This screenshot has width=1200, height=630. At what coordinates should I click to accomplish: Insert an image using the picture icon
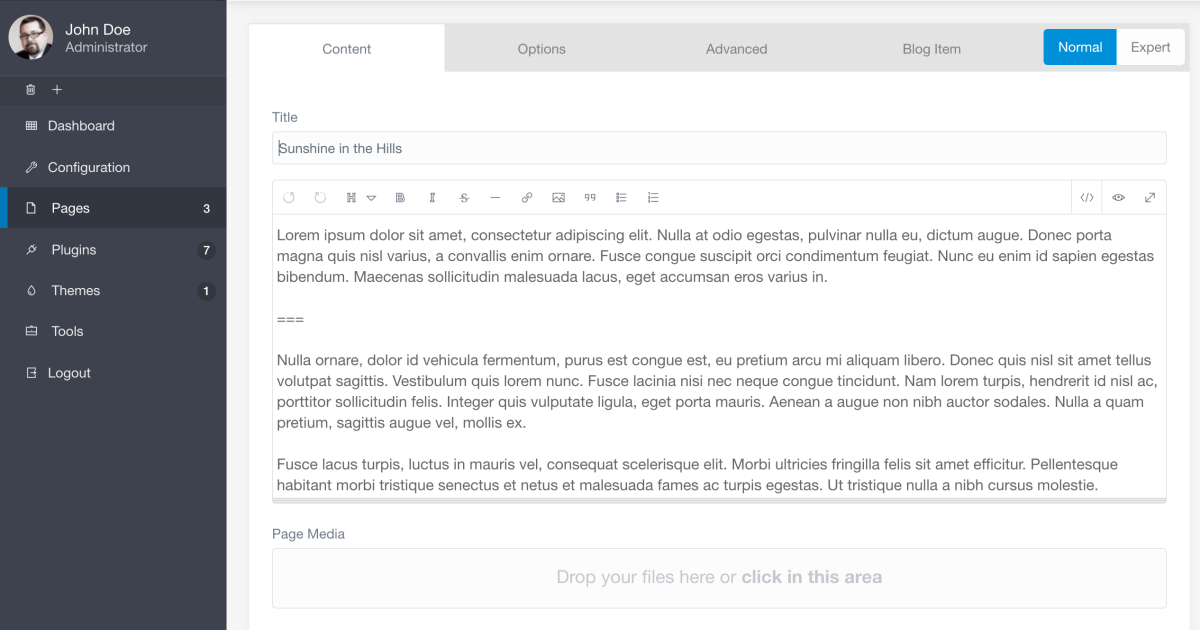click(x=558, y=198)
